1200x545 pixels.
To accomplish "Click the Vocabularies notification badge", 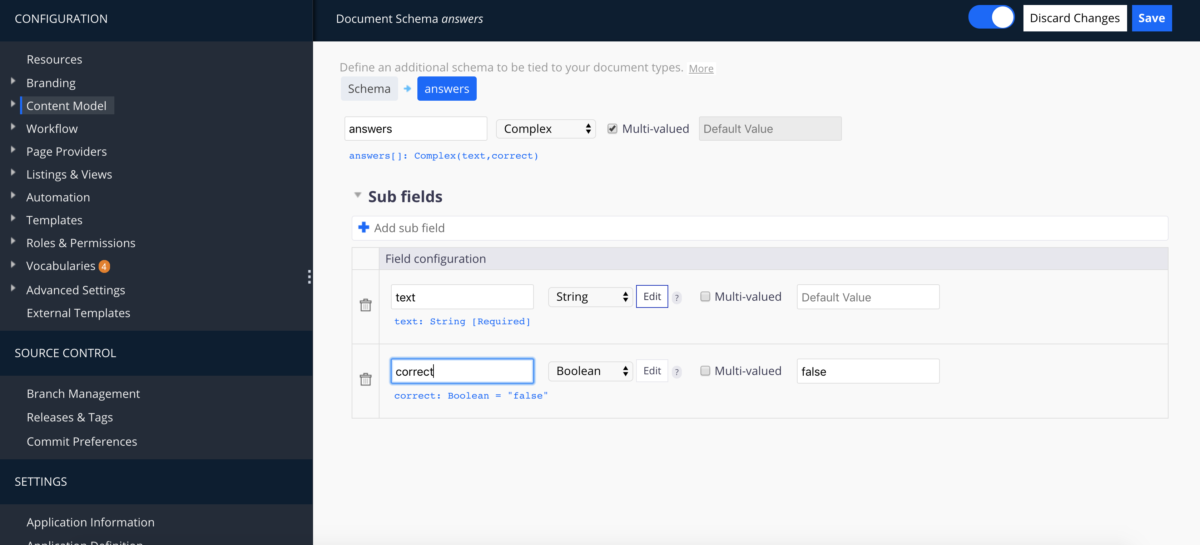I will tap(104, 267).
